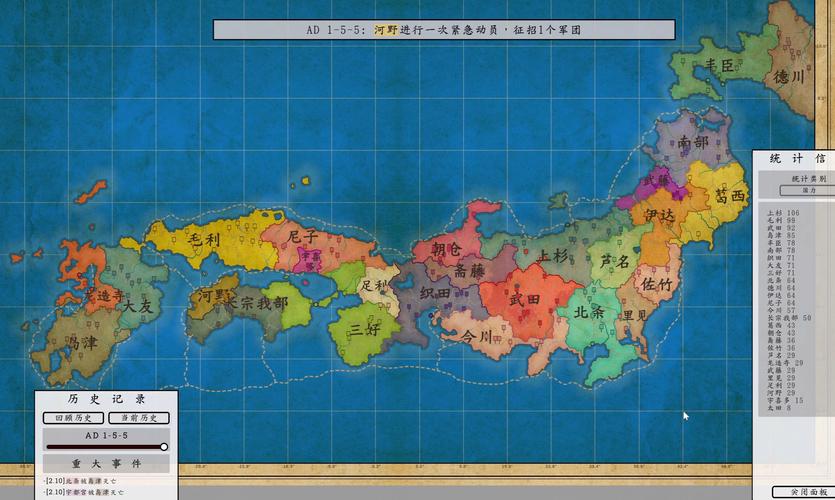Click the 岛津 85 row in statistics list
This screenshot has width=835, height=500.
(x=781, y=235)
